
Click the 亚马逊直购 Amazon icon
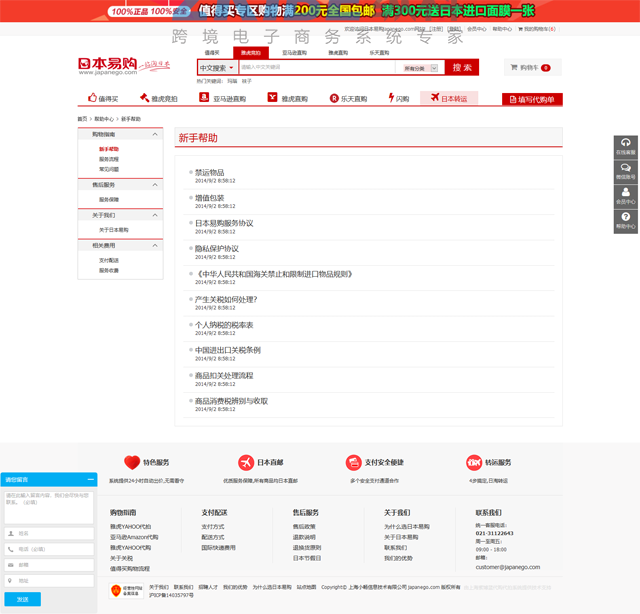coord(204,97)
